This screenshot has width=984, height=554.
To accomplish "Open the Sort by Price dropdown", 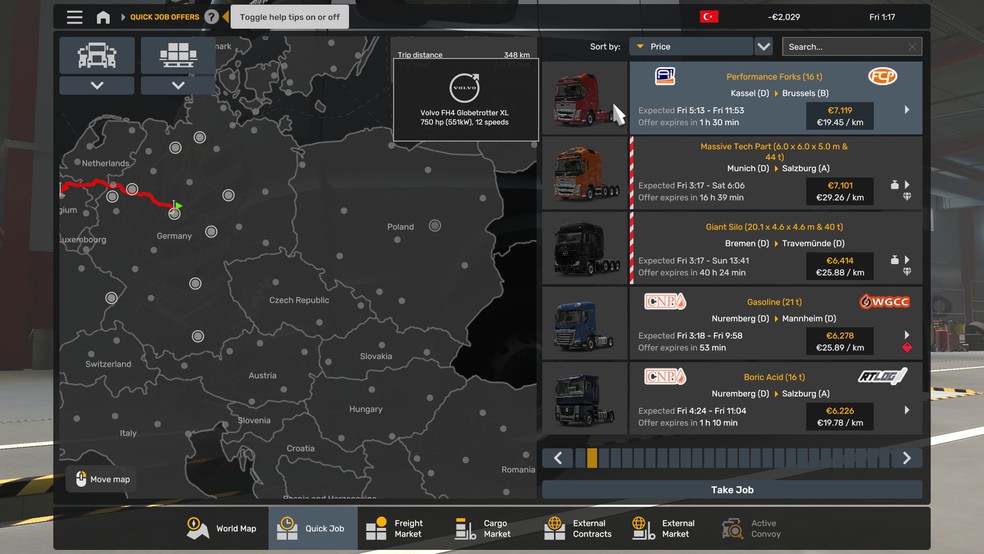I will 690,47.
